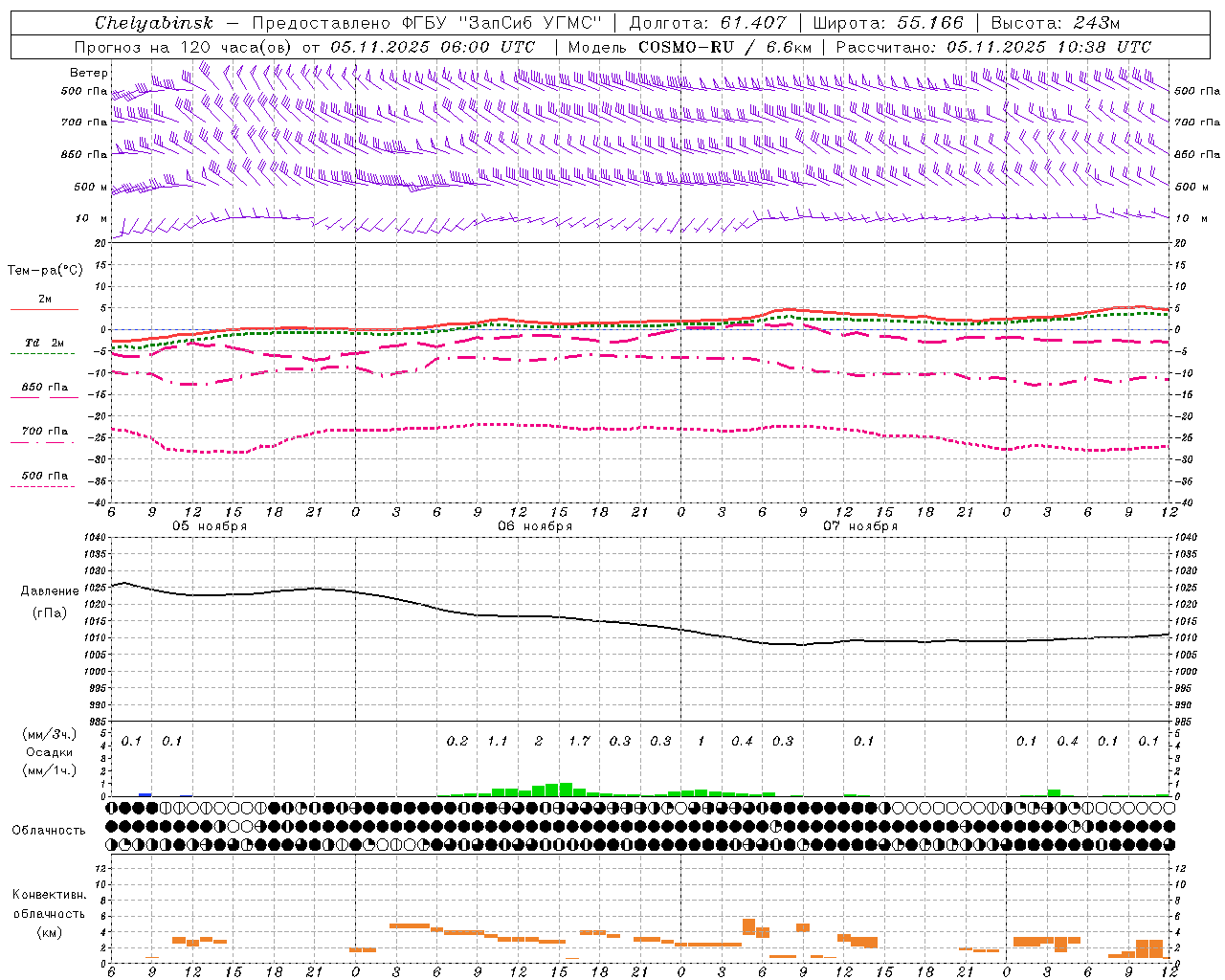Click the forecast start time '05.11.2025 06:00 UTC'
This screenshot has width=1225, height=980.
pos(433,47)
